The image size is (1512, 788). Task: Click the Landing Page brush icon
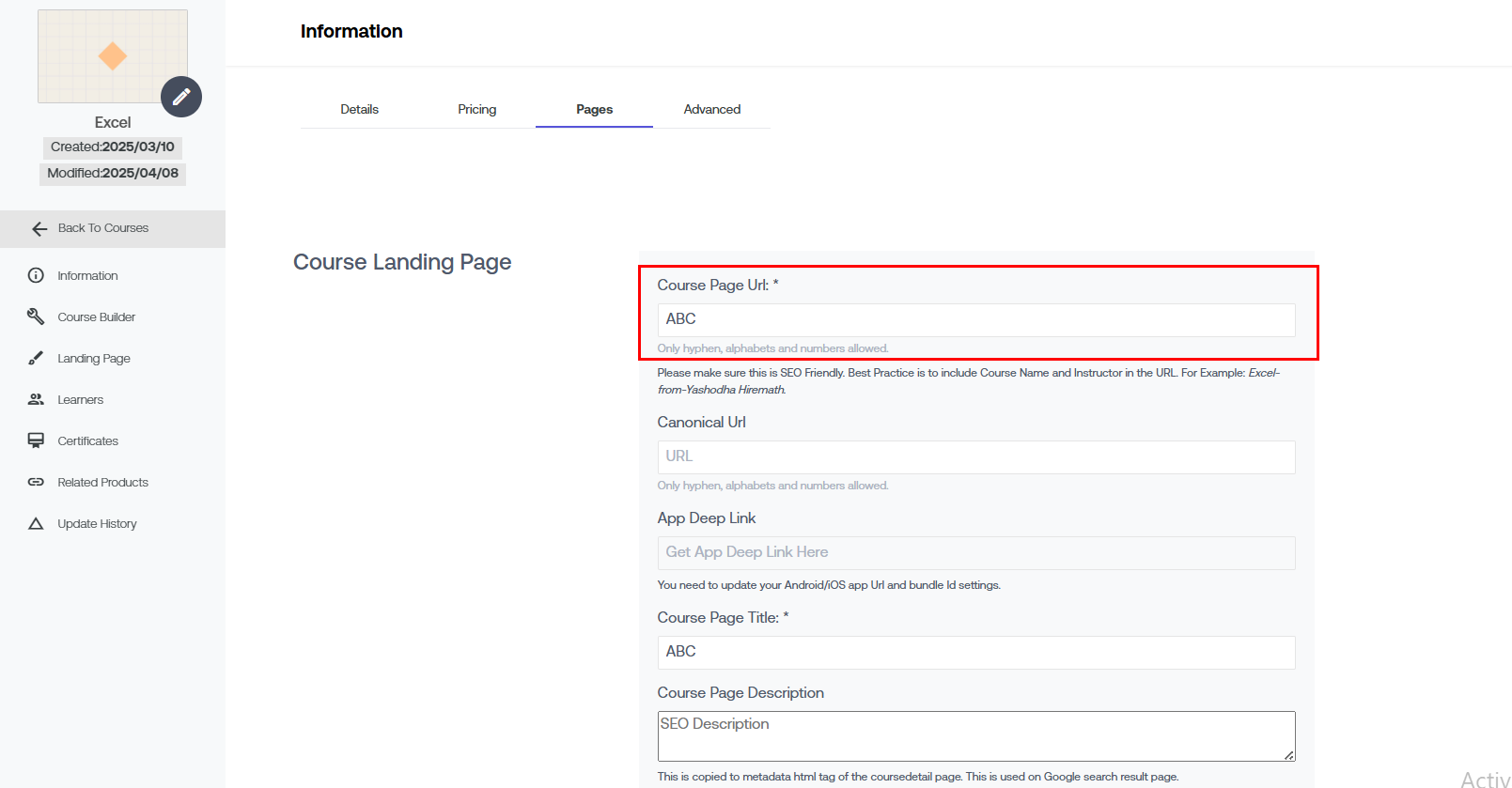36,358
